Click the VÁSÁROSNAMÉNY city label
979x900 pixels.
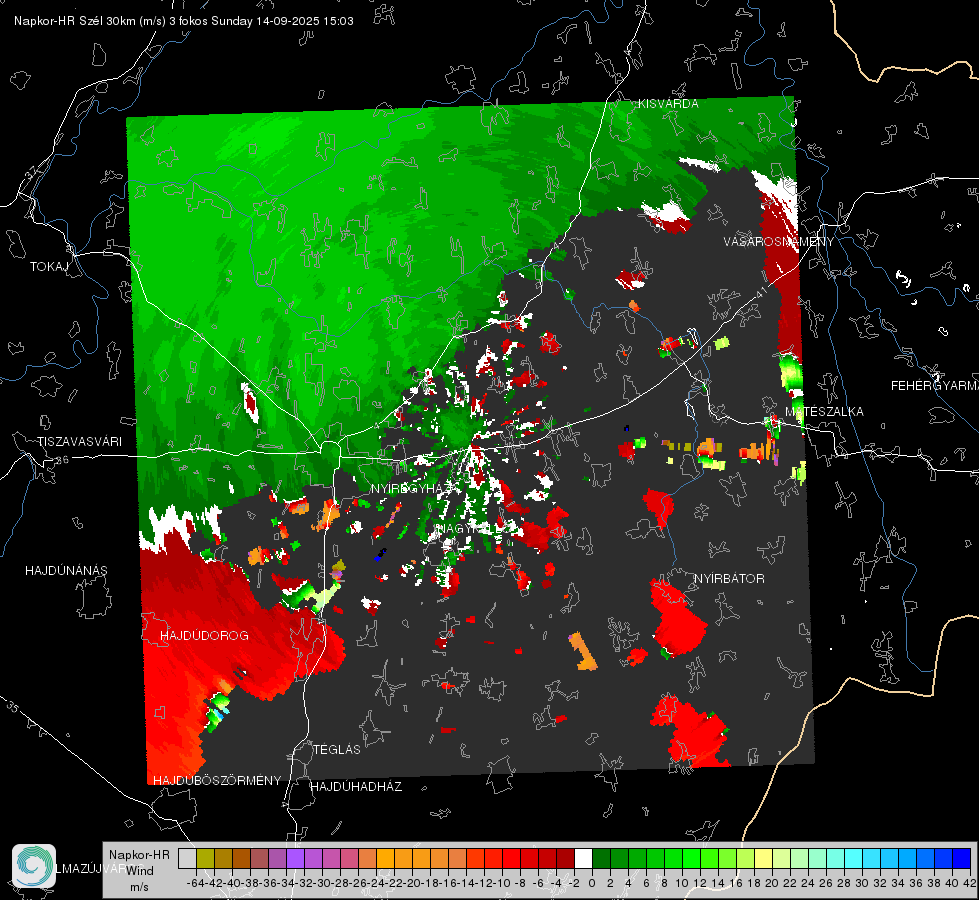779,242
